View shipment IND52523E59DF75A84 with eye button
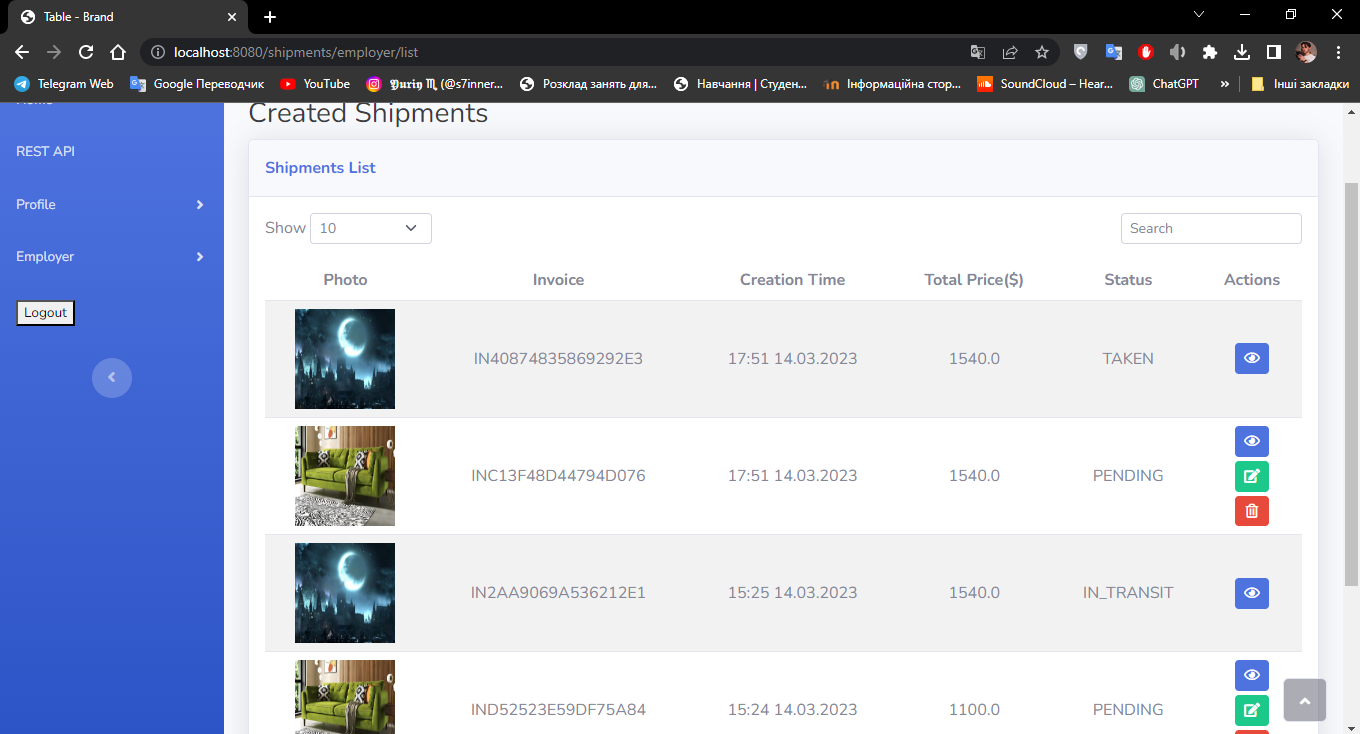1360x734 pixels. (1251, 675)
